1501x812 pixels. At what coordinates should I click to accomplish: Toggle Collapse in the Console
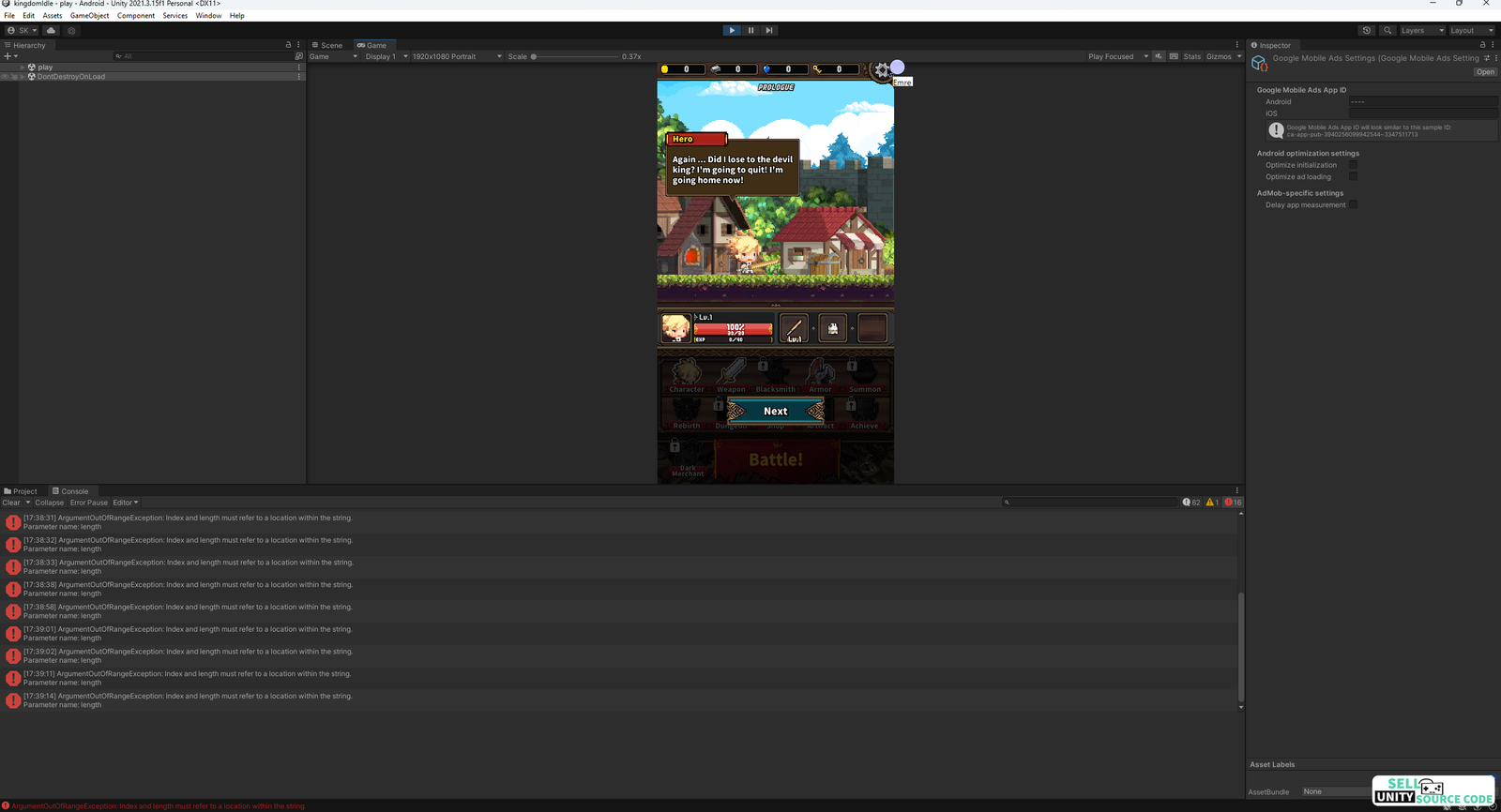(50, 503)
